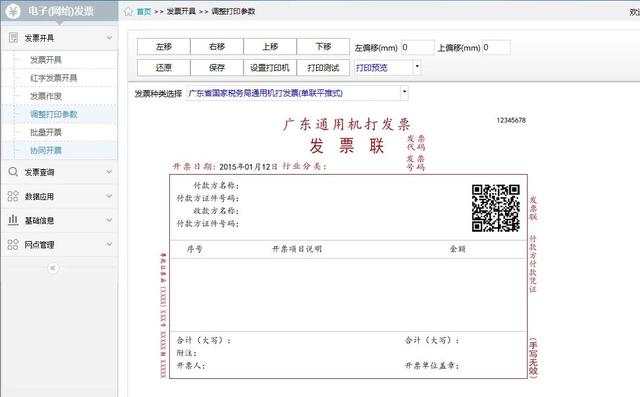This screenshot has width=640, height=397.
Task: Click the 发票联 heading
Action: 347,146
